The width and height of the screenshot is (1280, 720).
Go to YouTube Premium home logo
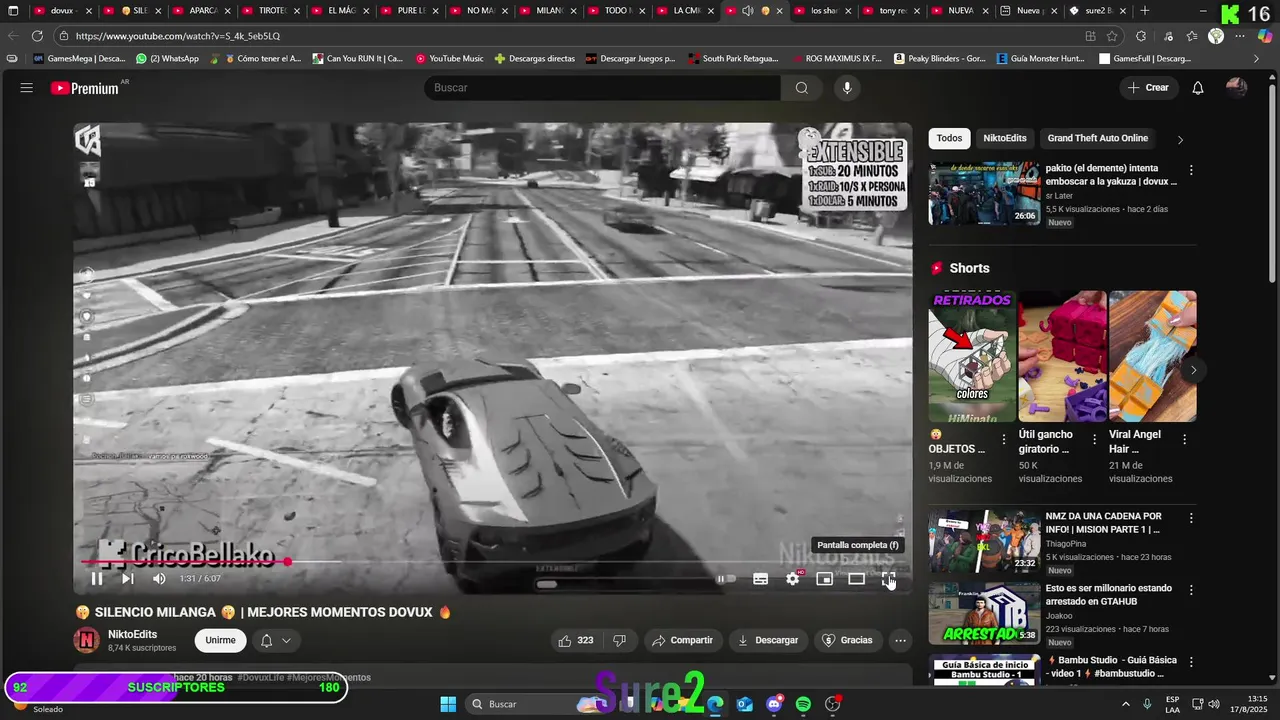(85, 88)
